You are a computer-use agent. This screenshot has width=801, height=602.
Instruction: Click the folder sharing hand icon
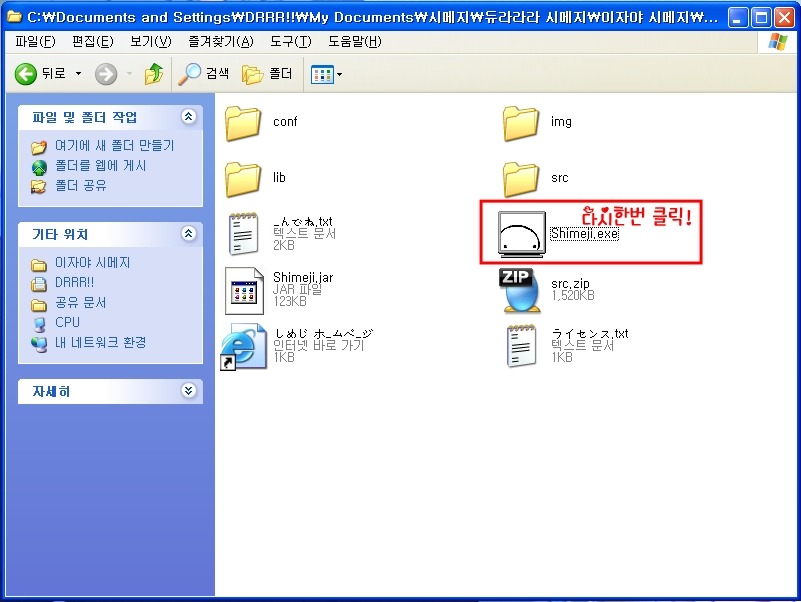pyautogui.click(x=39, y=187)
